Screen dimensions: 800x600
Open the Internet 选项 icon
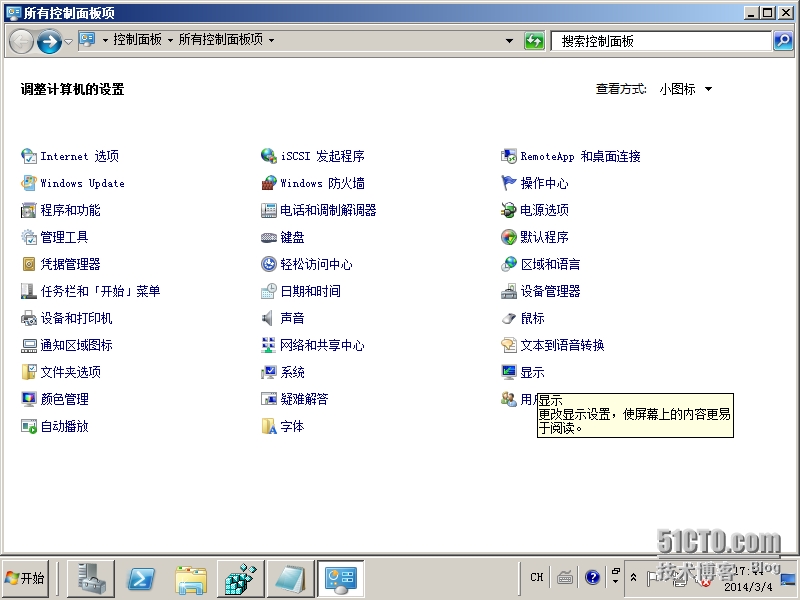[29, 156]
